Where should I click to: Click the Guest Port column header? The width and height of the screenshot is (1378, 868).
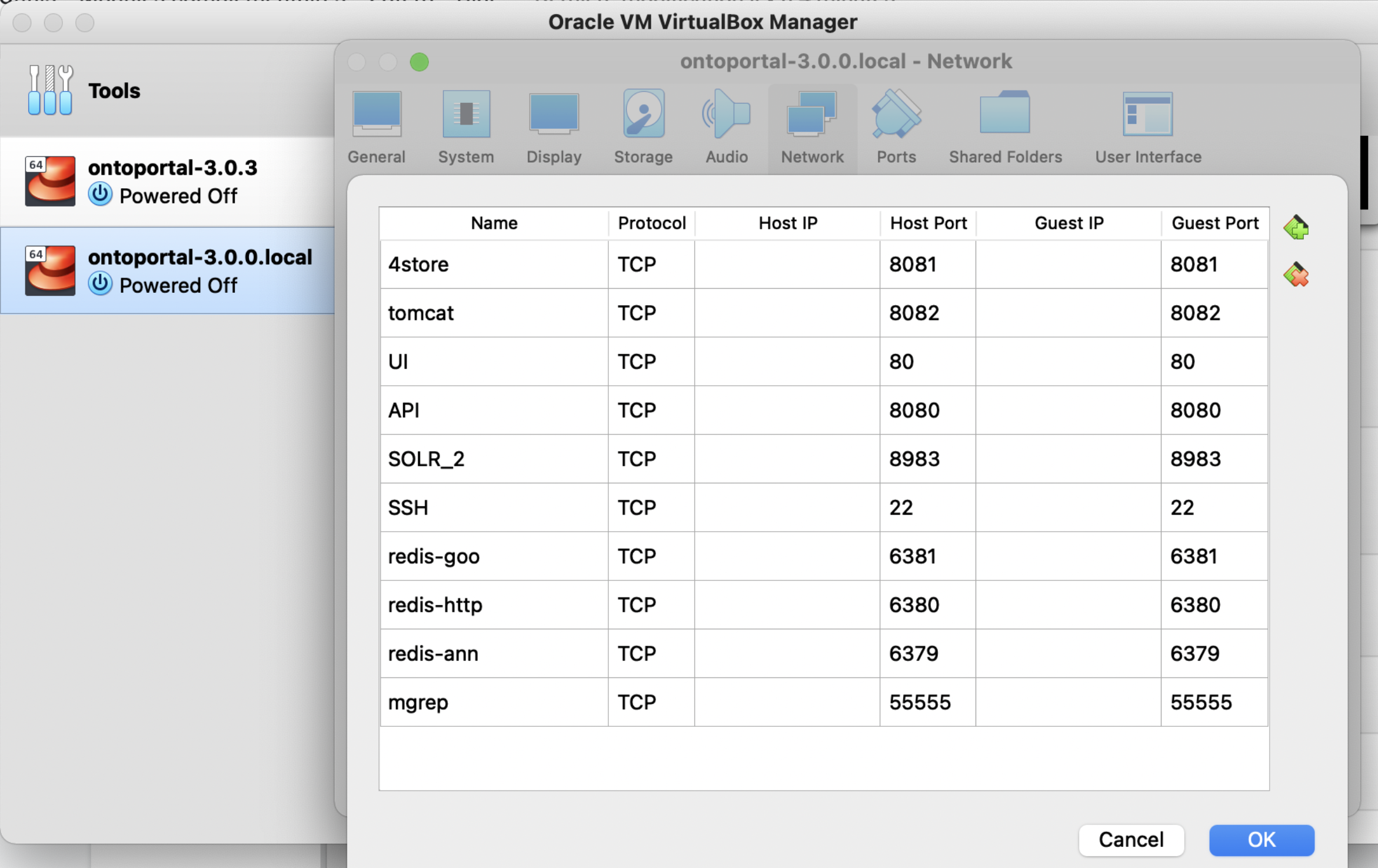1214,223
